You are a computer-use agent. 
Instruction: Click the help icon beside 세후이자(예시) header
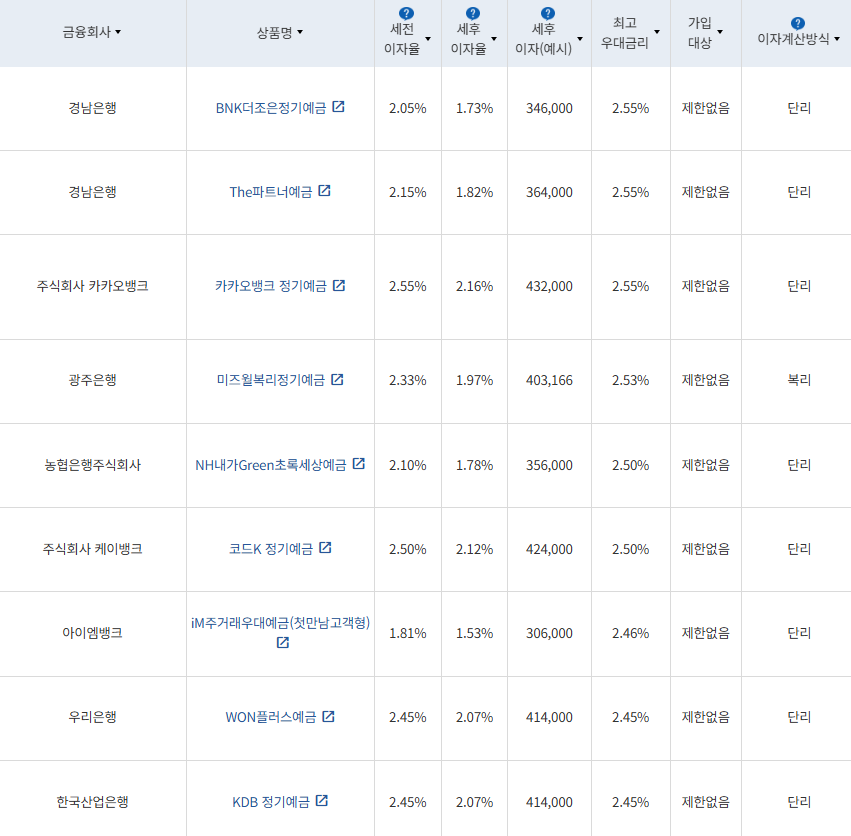coord(548,13)
